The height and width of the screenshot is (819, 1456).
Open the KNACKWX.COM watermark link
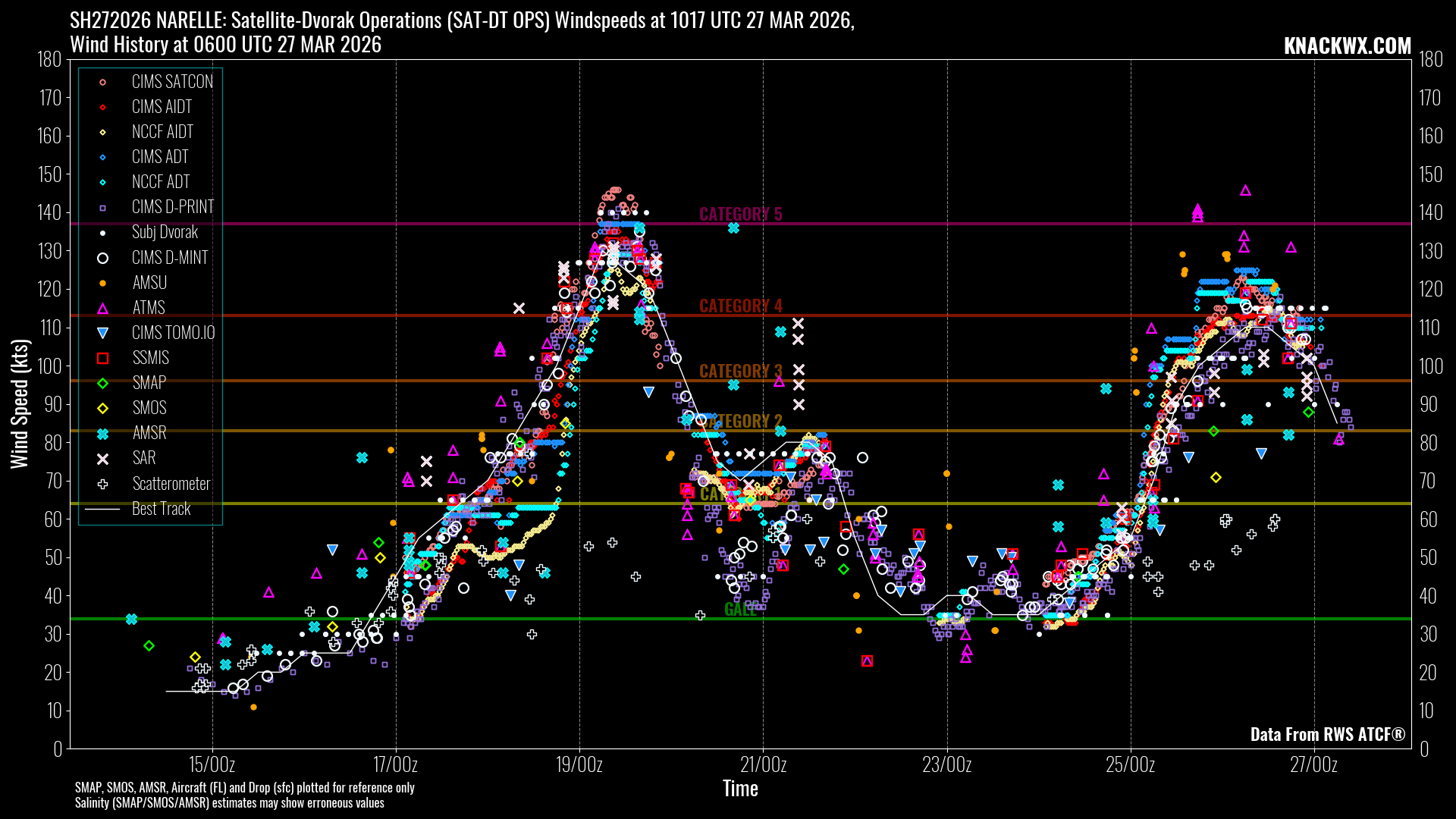pos(1347,46)
